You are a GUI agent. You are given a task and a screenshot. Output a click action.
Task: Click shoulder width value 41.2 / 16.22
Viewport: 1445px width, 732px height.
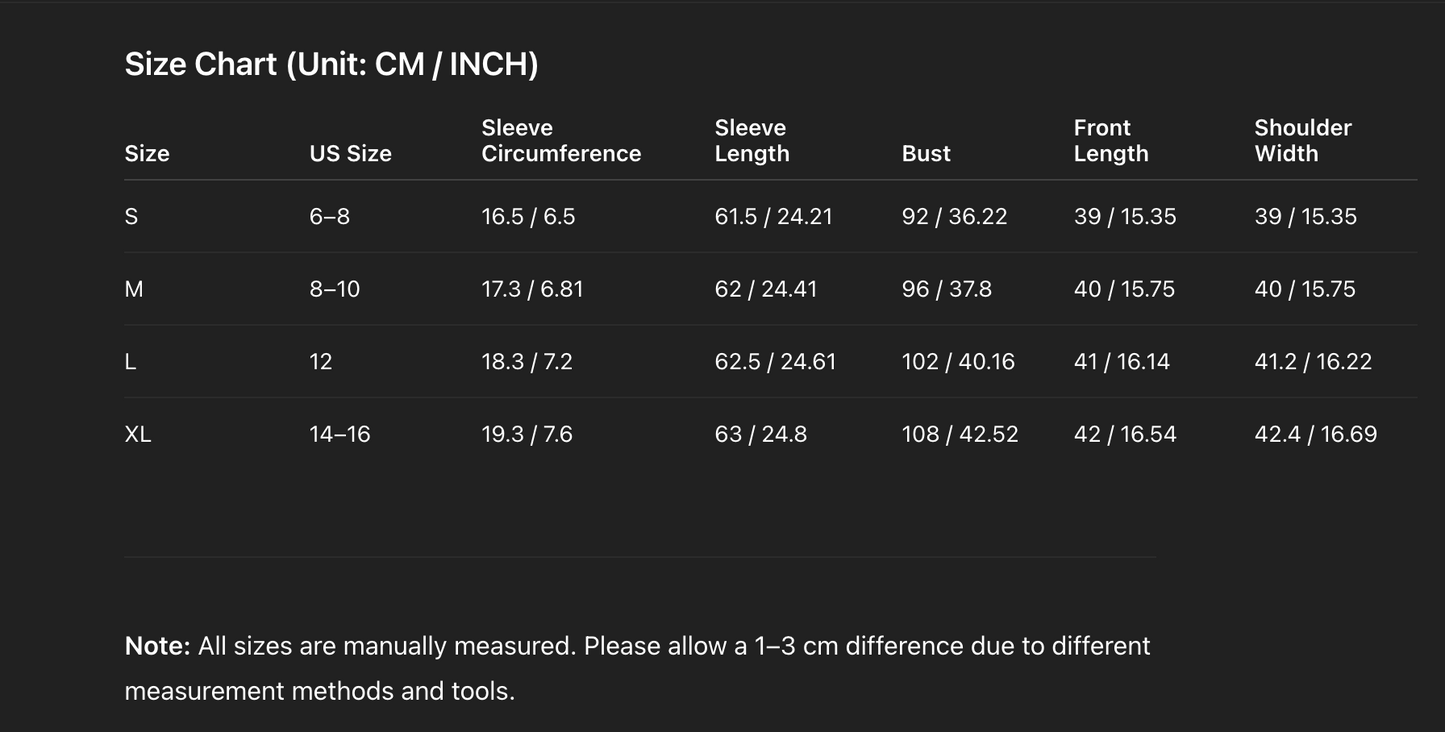point(1313,361)
